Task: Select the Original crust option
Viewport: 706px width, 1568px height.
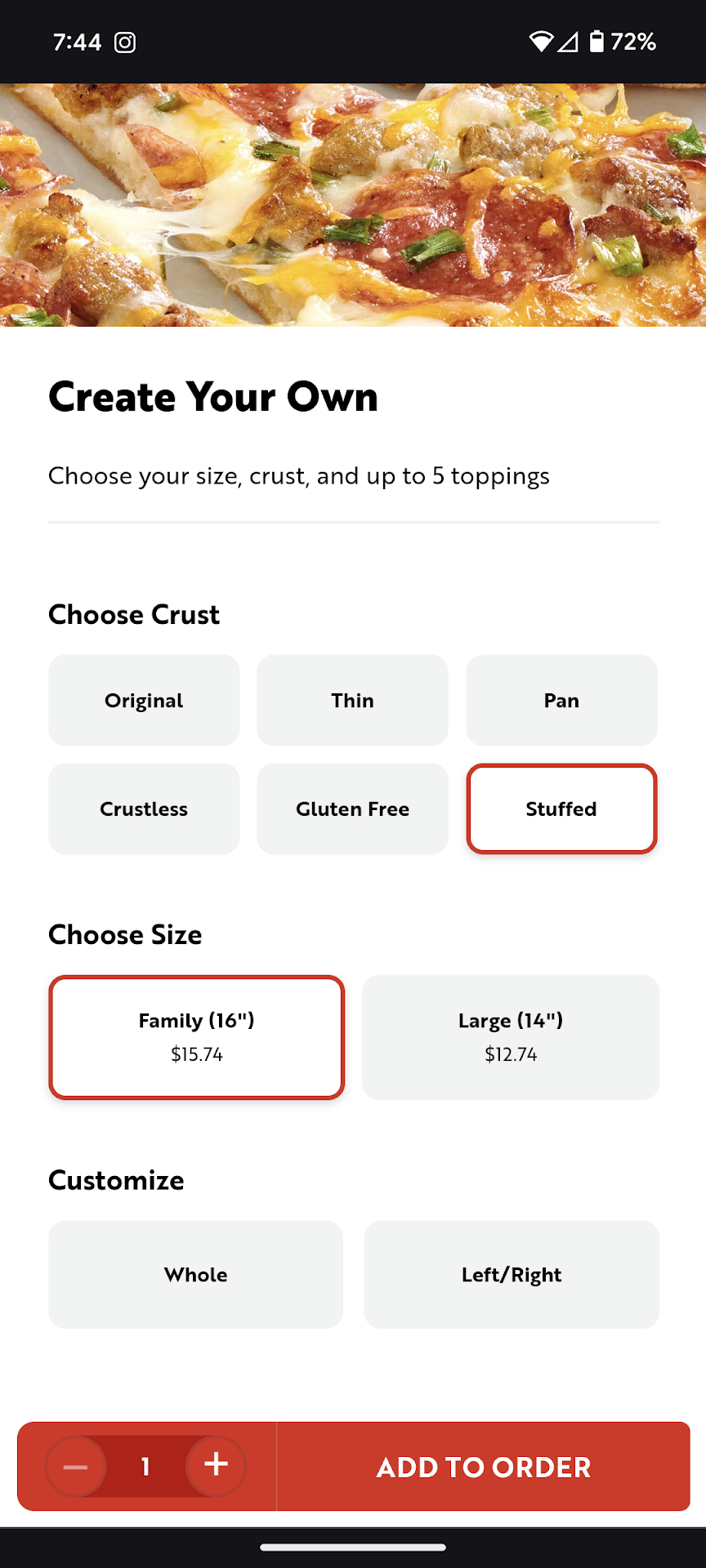Action: 144,701
